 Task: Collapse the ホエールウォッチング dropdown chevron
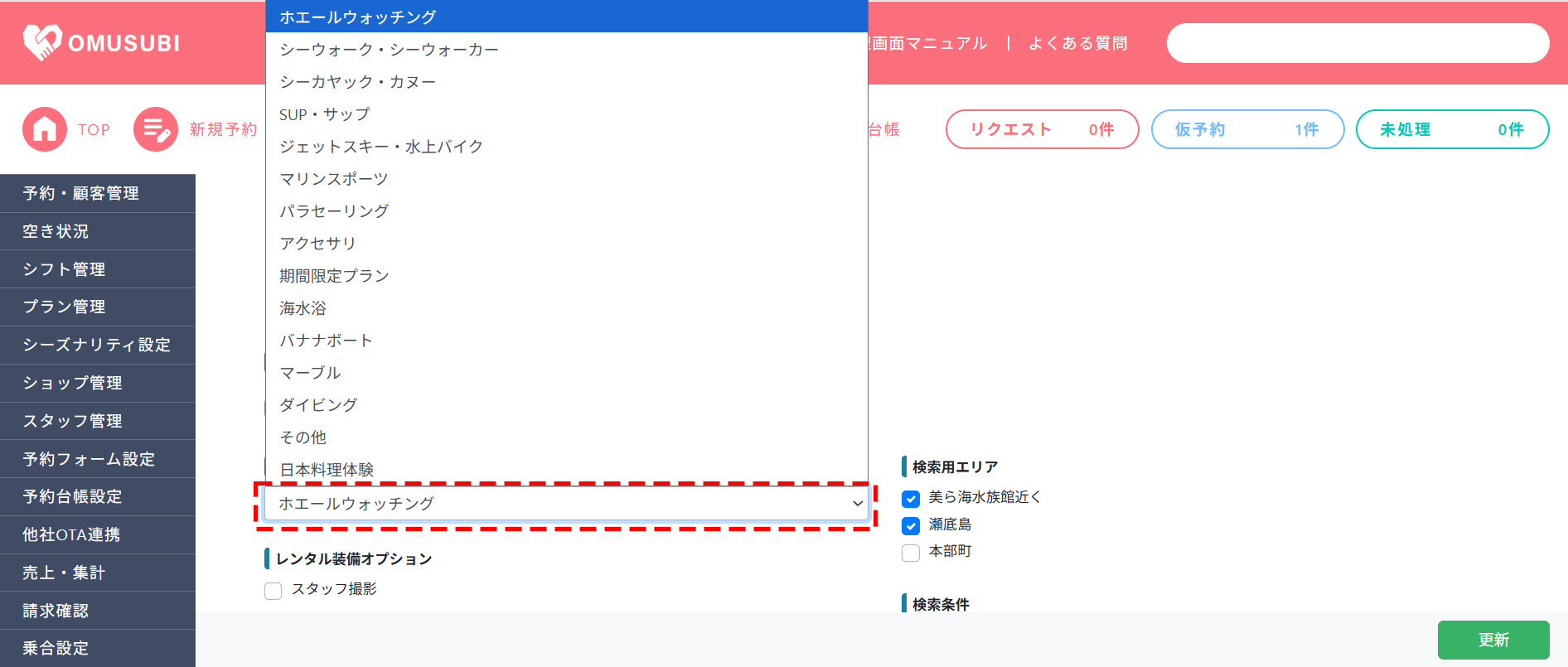click(857, 504)
